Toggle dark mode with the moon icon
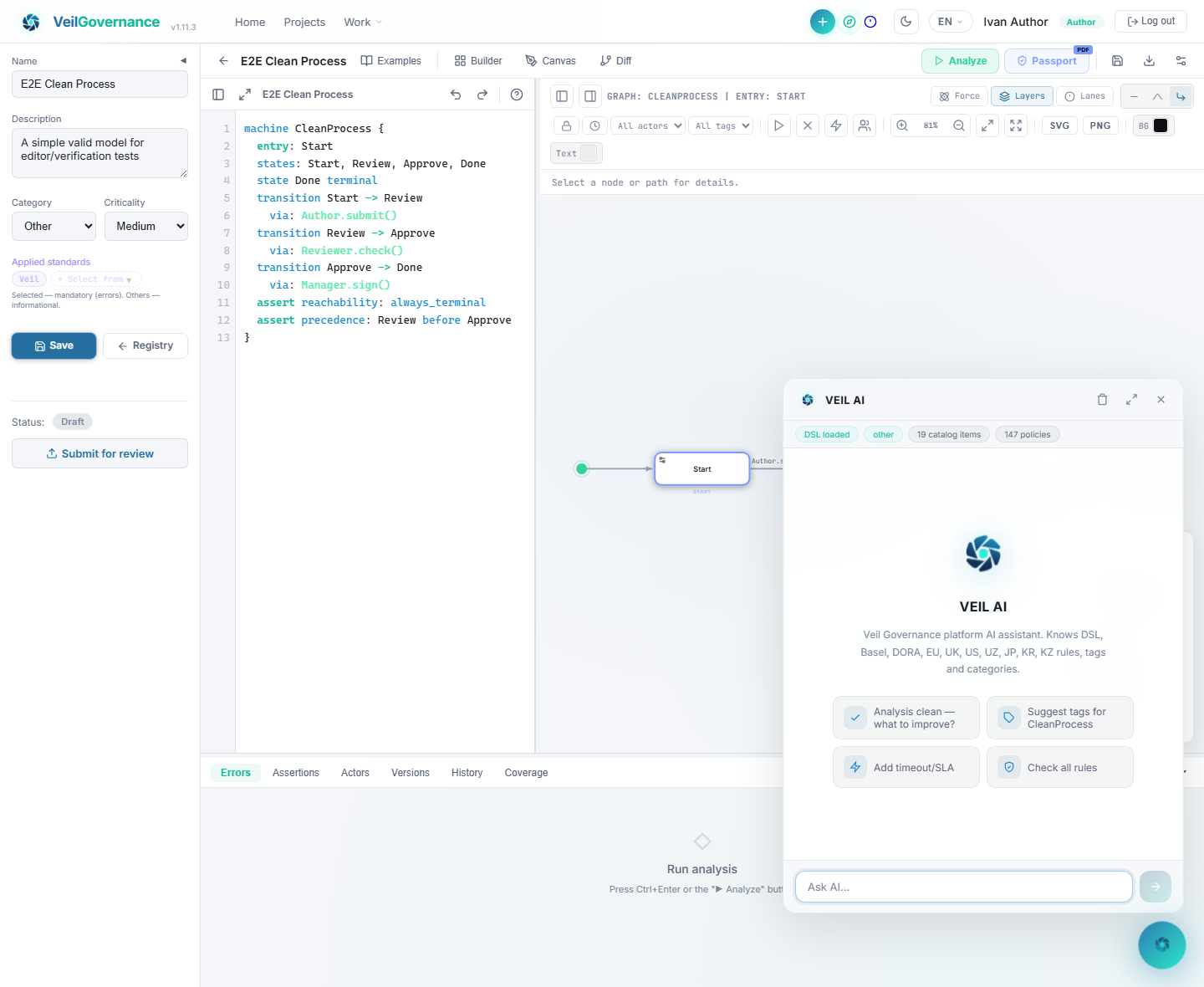This screenshot has width=1204, height=987. (906, 22)
